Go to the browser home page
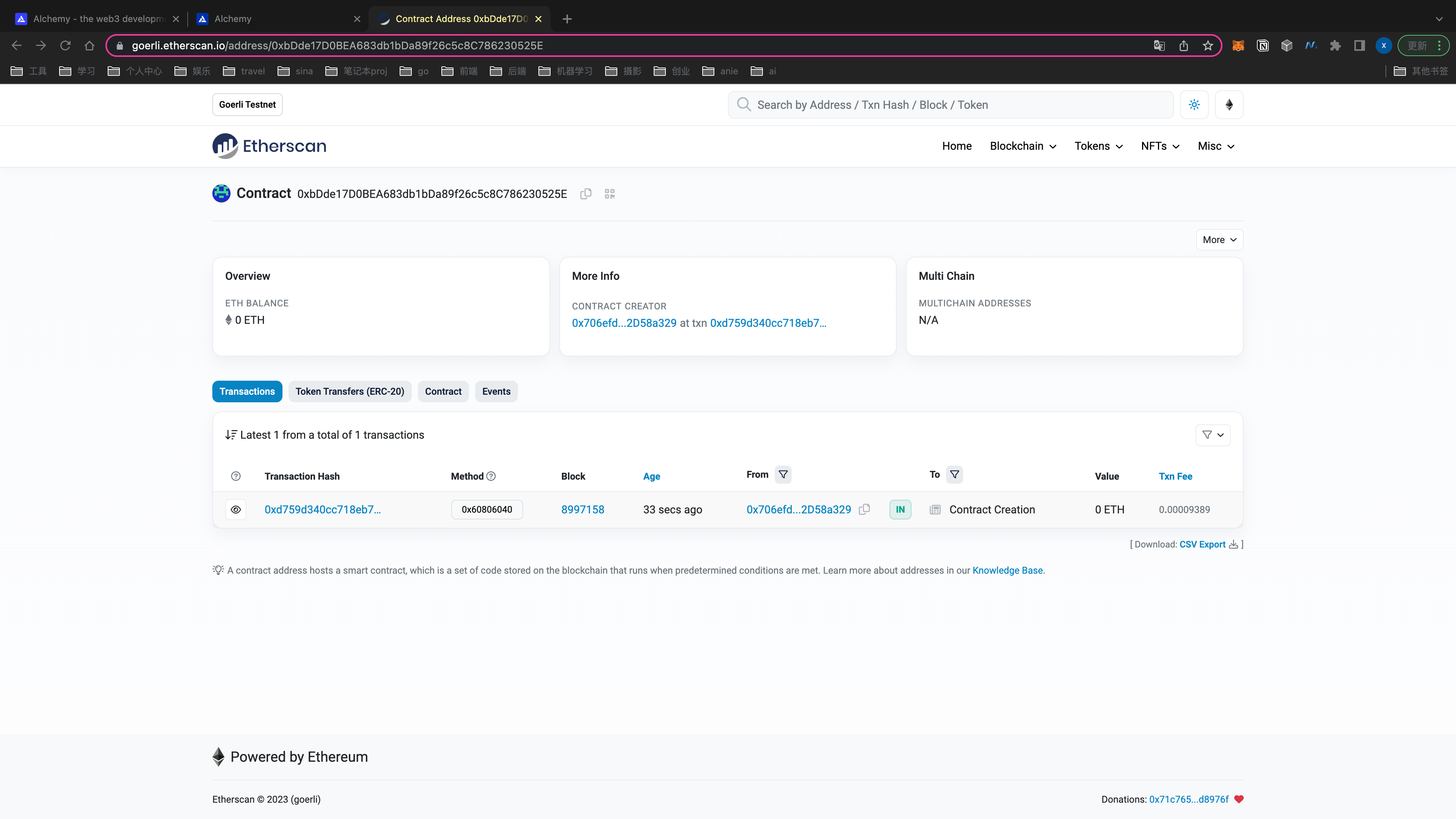Viewport: 1456px width, 819px height. [89, 45]
